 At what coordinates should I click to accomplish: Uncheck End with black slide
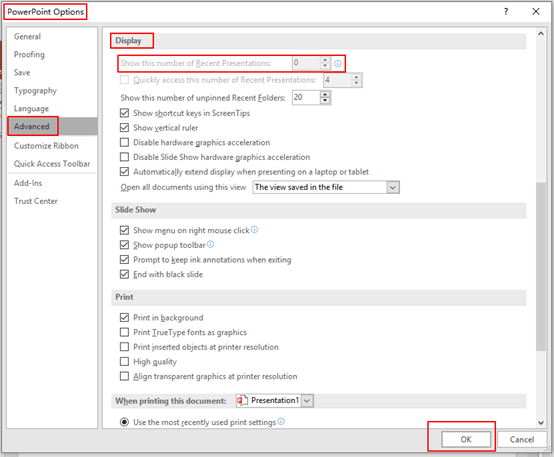[x=124, y=274]
